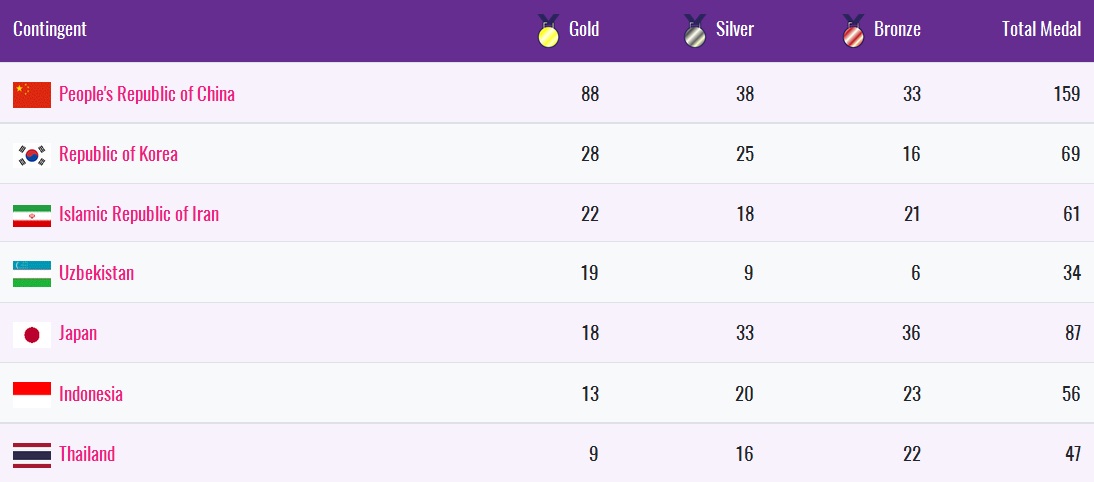Select China's total medal count 159
This screenshot has height=482, width=1094.
[1067, 94]
